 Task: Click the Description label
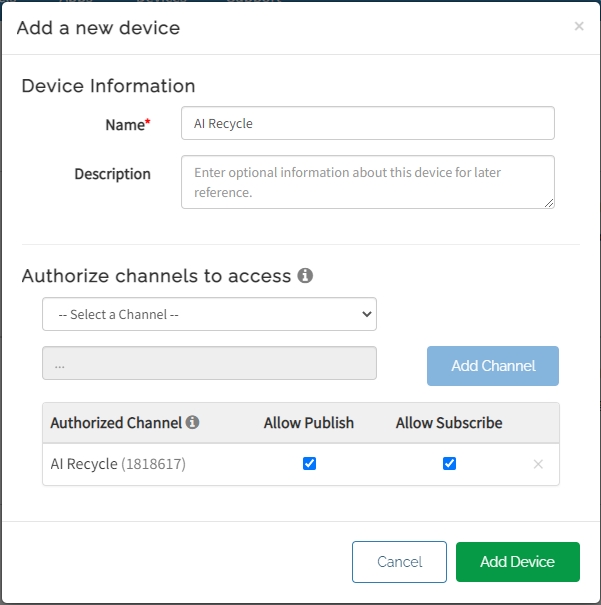[x=112, y=174]
